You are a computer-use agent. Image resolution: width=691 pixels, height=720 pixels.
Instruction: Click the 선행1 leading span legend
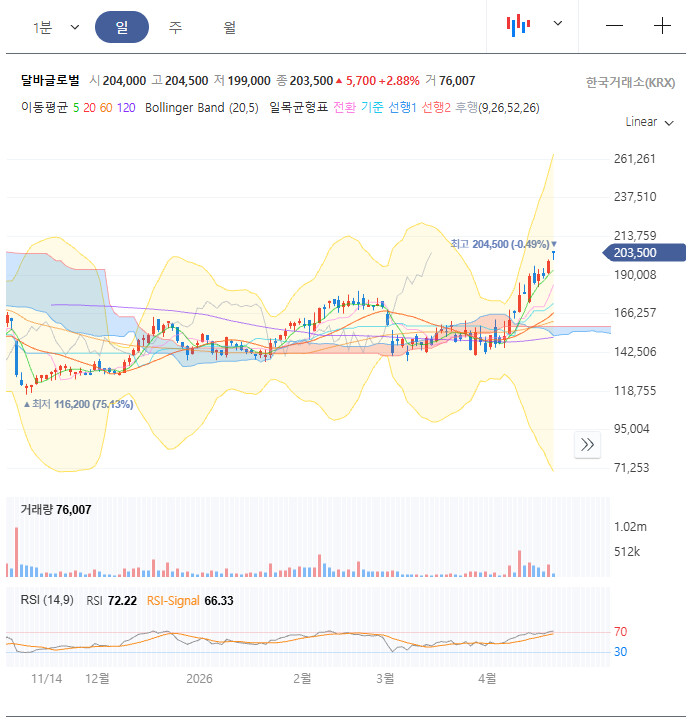(402, 107)
